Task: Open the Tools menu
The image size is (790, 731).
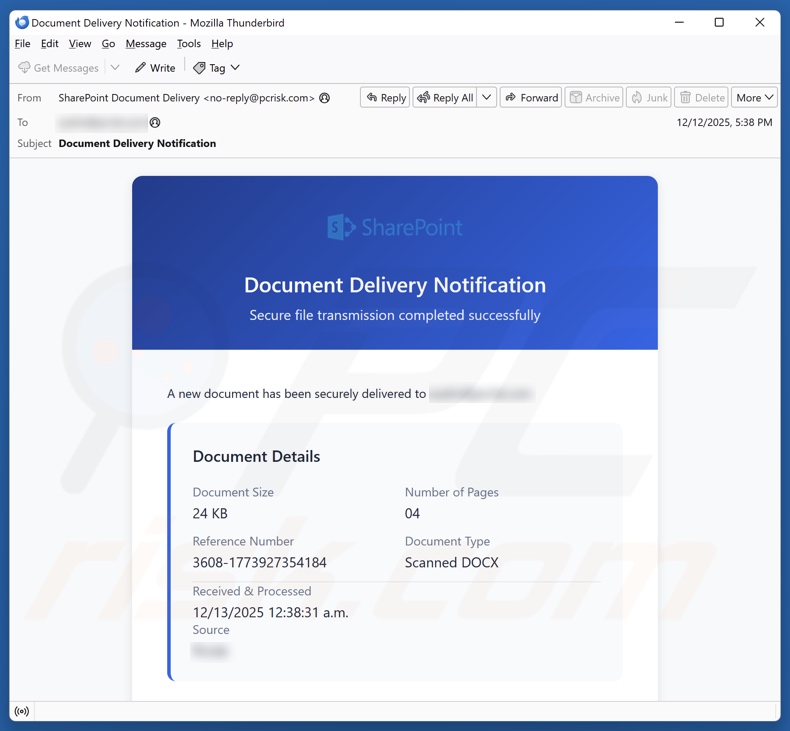Action: [188, 44]
